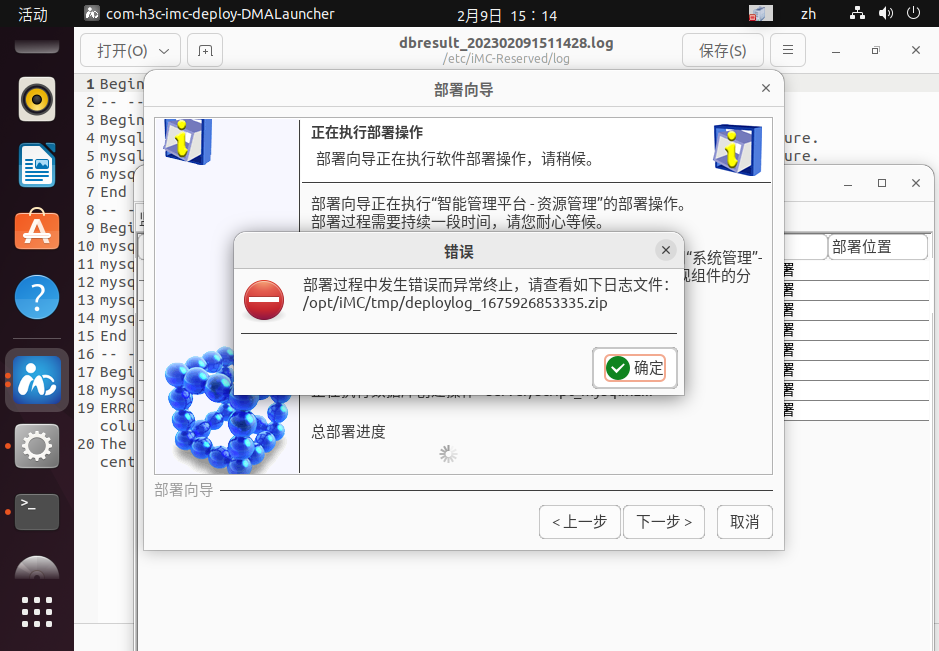
Task: Open Ubuntu Software from the dock
Action: tap(37, 231)
